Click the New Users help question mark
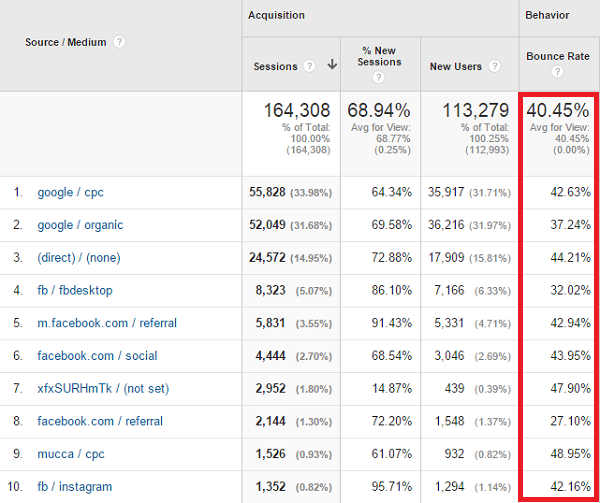600x503 pixels. pos(495,66)
